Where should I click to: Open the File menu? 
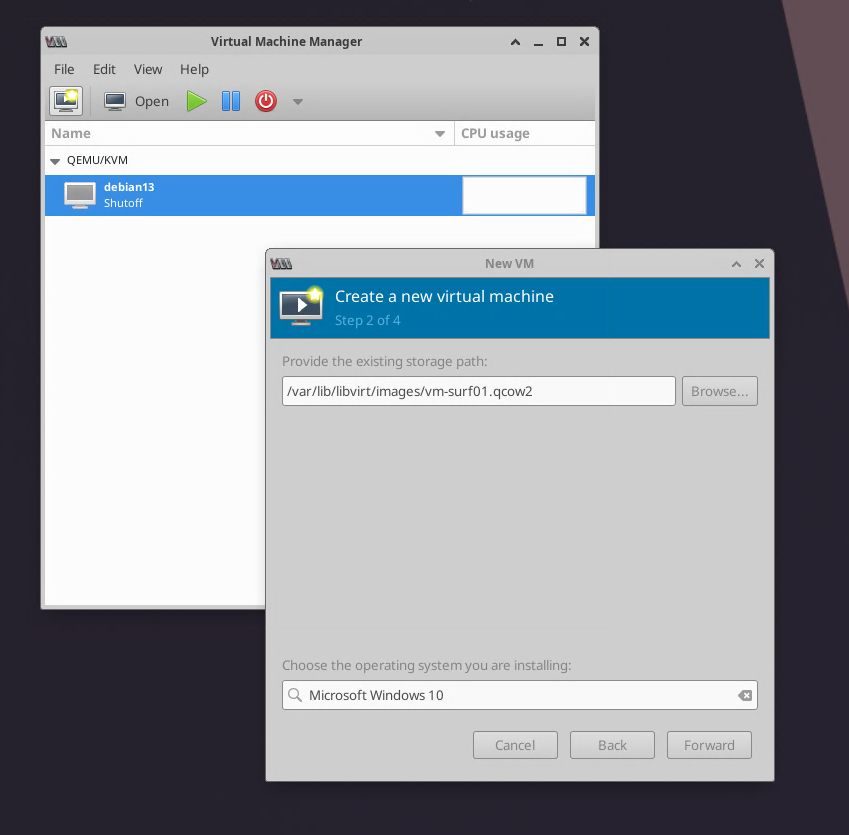64,69
